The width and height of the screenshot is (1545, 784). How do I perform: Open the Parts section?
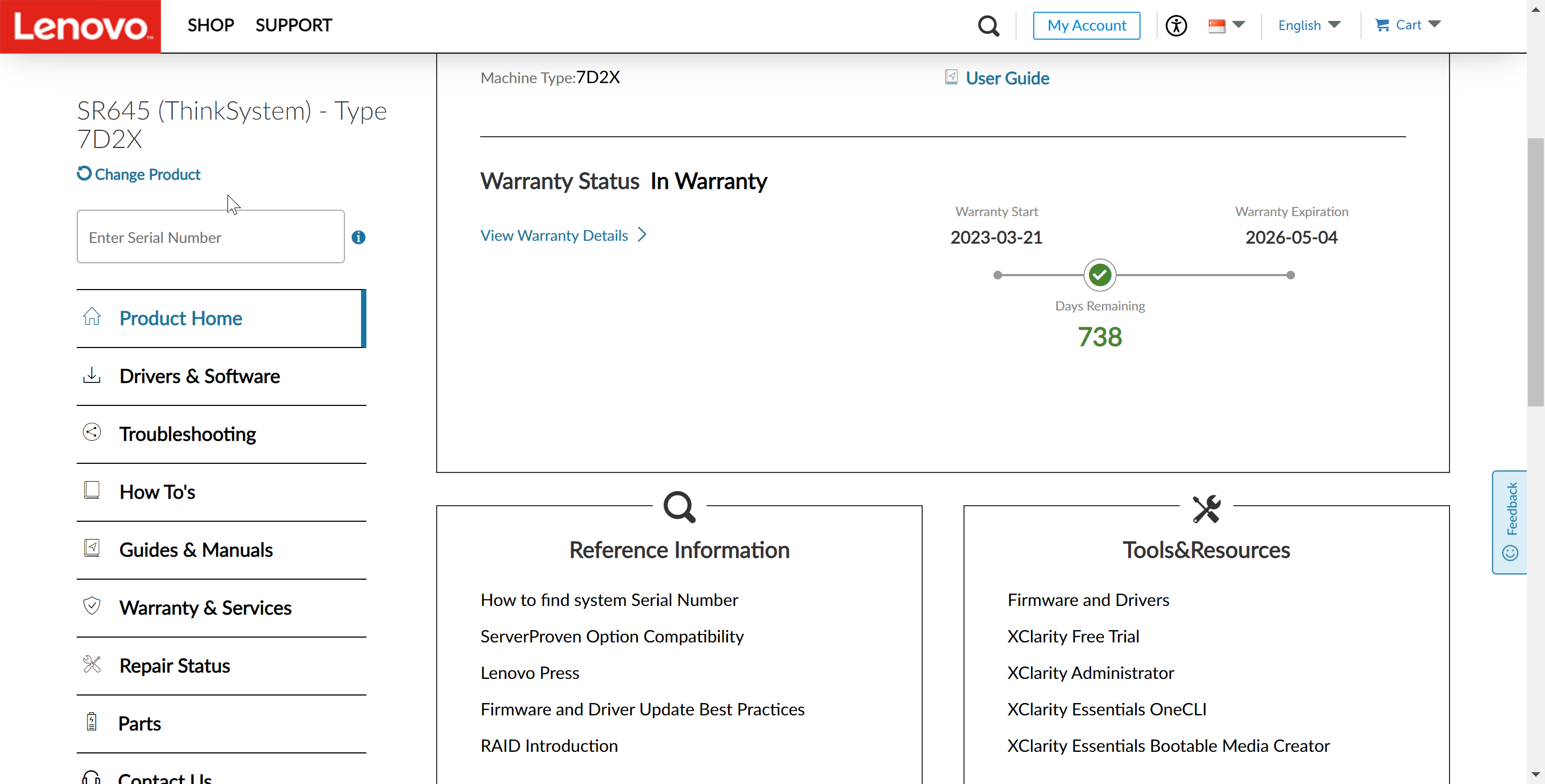tap(222, 723)
